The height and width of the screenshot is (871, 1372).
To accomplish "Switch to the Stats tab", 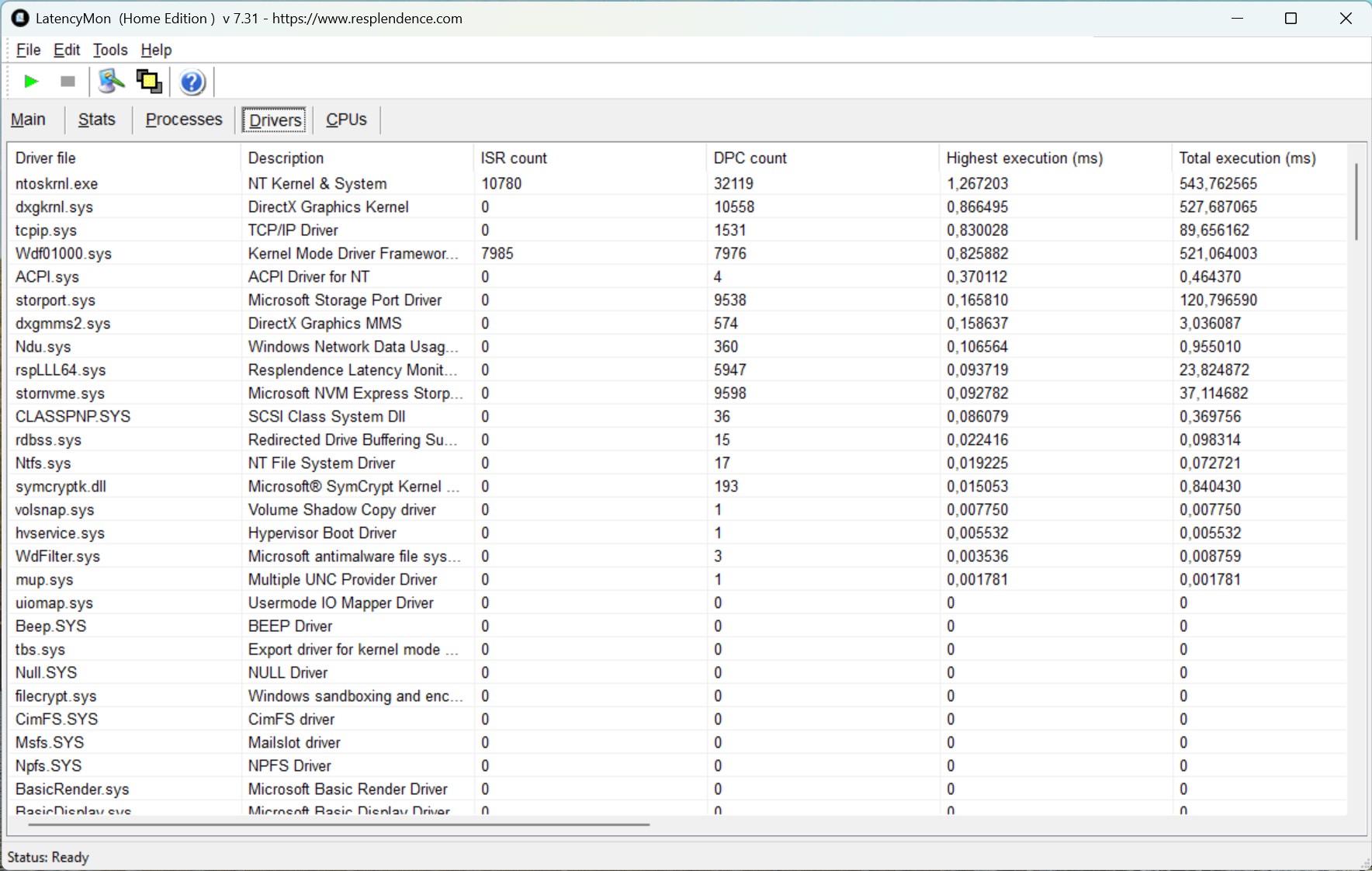I will click(x=97, y=120).
